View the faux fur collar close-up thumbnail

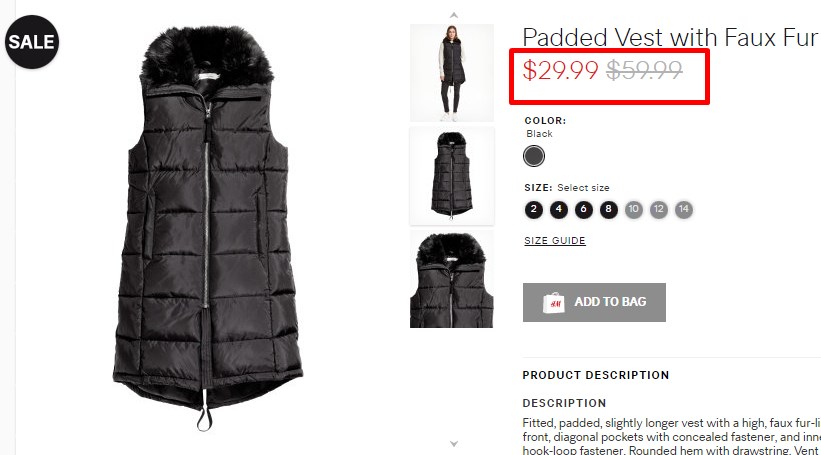tap(452, 279)
